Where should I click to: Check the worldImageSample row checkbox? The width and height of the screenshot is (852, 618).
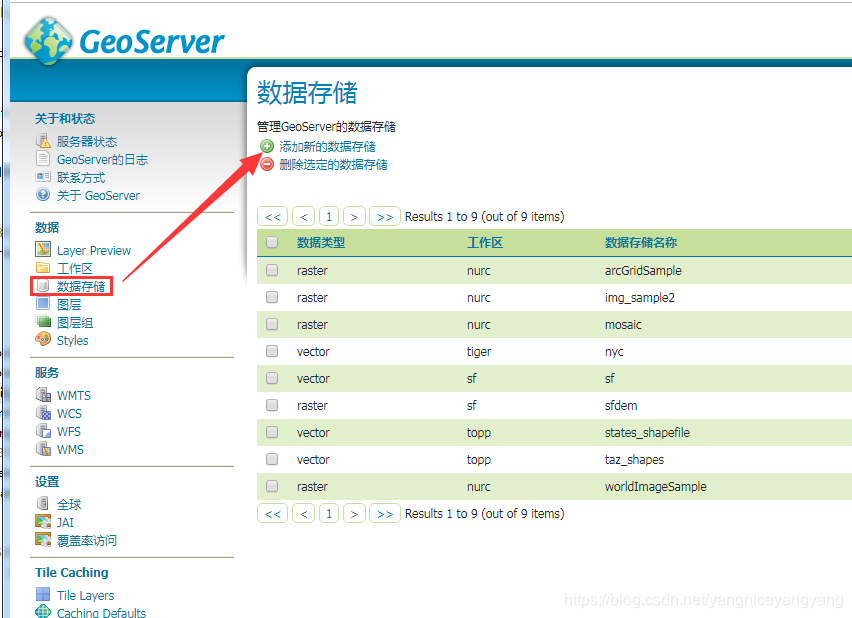(x=272, y=486)
